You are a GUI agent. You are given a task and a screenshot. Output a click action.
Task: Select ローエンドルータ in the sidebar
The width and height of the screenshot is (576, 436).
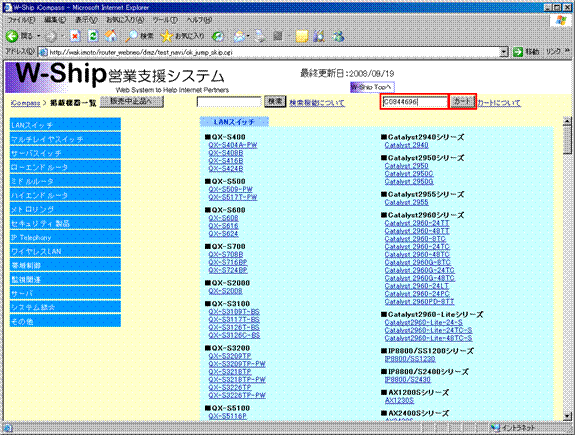point(65,167)
